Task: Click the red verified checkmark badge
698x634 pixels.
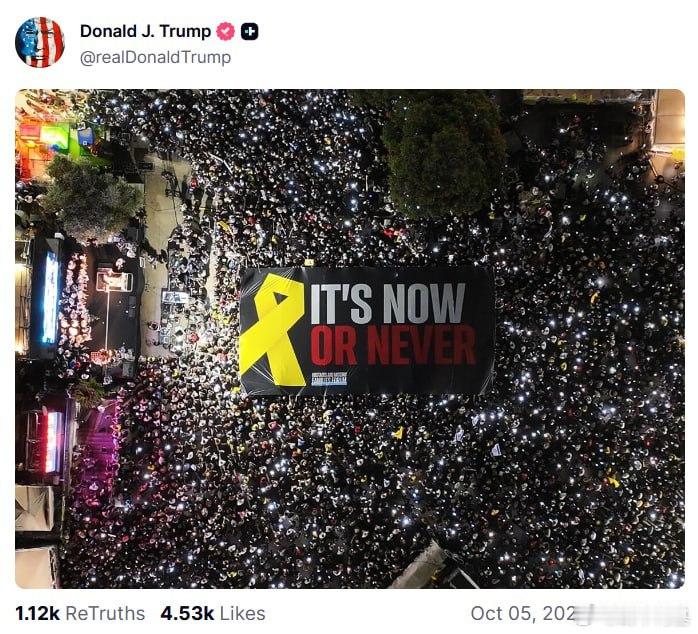Action: pos(226,31)
